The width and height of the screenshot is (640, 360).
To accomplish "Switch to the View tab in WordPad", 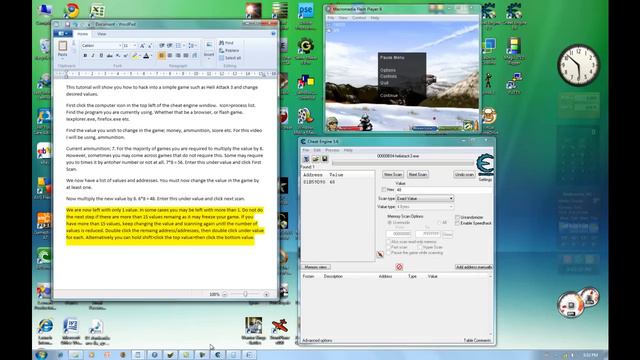I will coord(102,34).
